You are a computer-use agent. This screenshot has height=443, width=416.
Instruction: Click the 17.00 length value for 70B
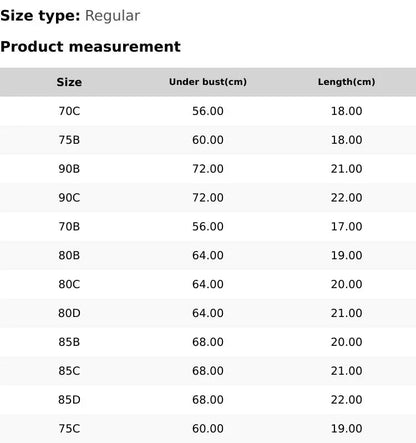pyautogui.click(x=346, y=227)
